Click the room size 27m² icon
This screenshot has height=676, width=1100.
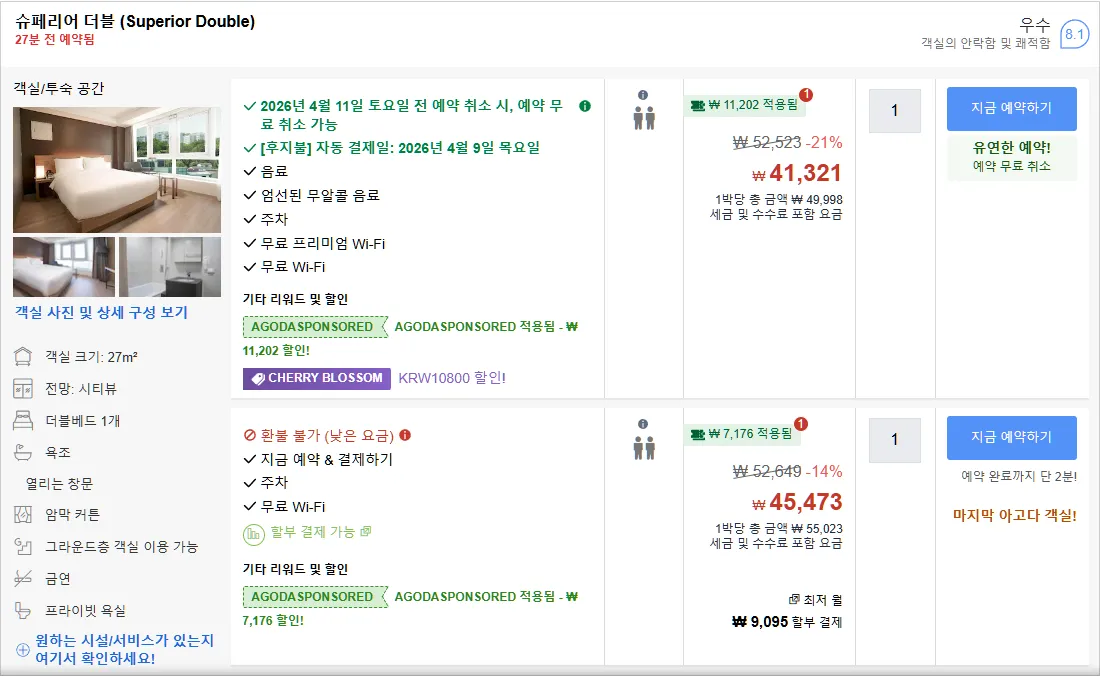point(23,356)
